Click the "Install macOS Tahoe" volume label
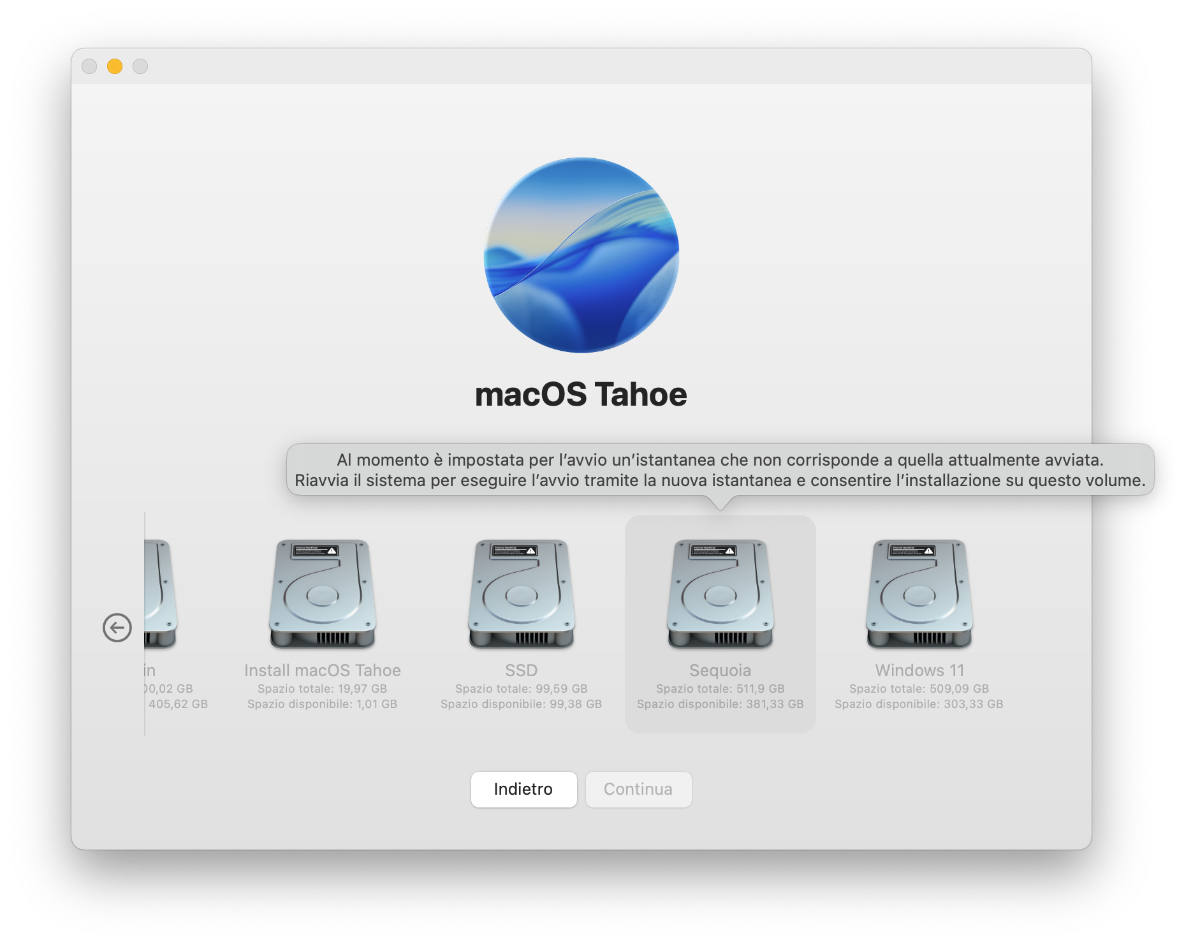The height and width of the screenshot is (944, 1200). click(322, 670)
